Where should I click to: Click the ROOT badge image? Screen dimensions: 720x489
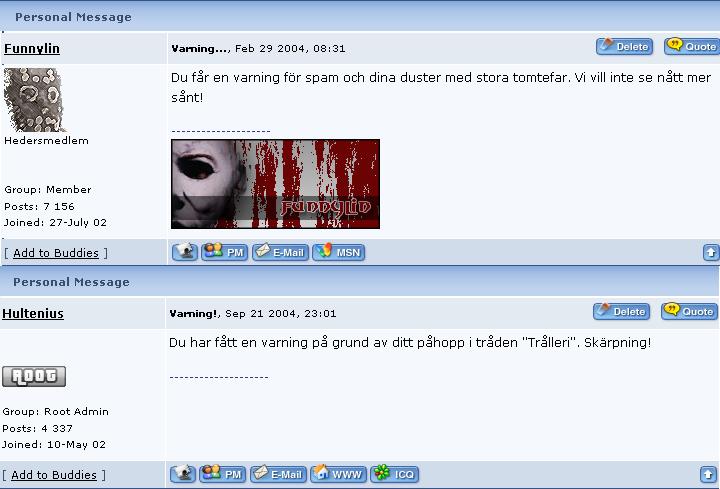click(x=34, y=377)
